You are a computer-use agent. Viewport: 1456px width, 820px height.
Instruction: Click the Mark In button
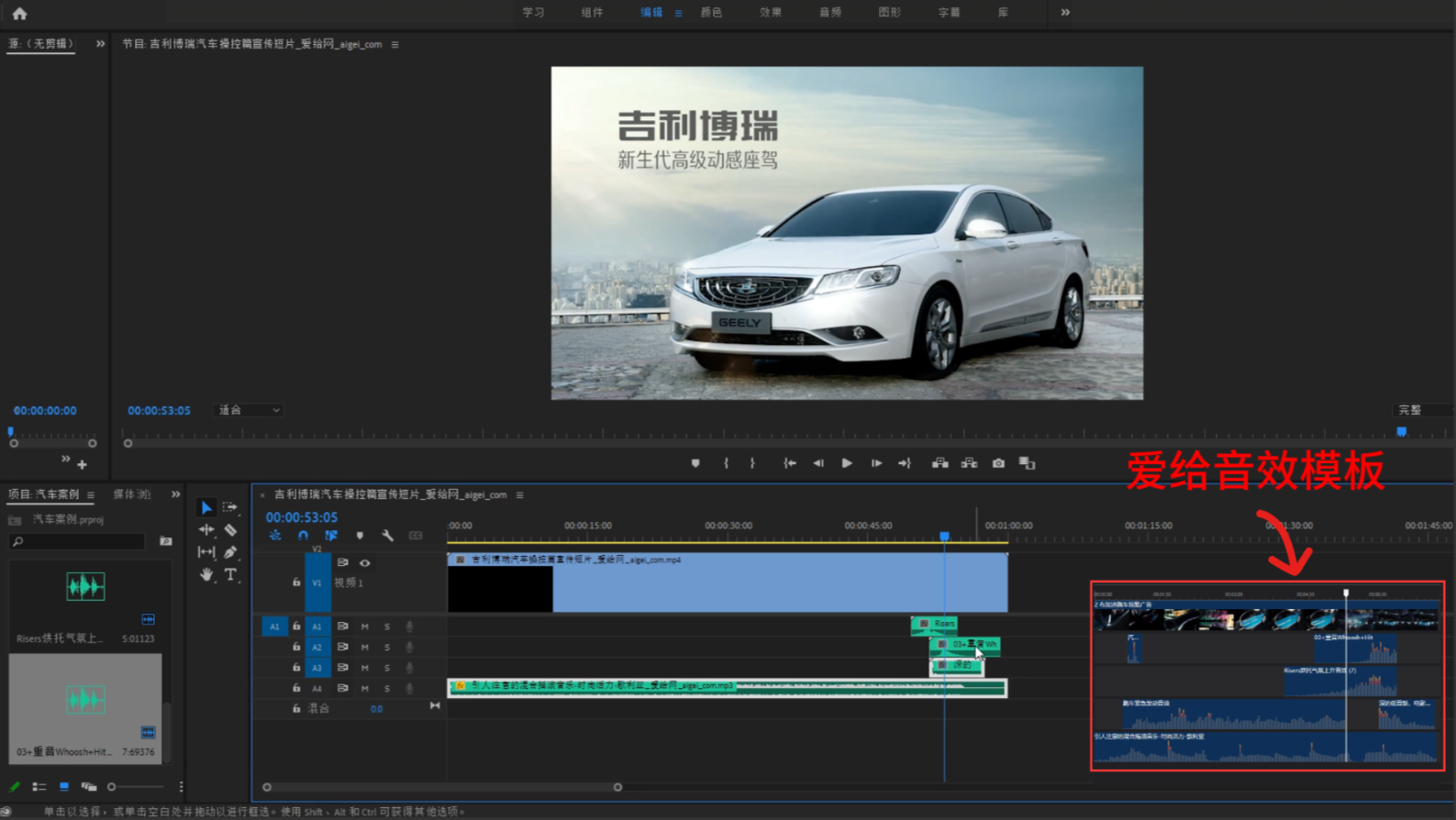[726, 463]
